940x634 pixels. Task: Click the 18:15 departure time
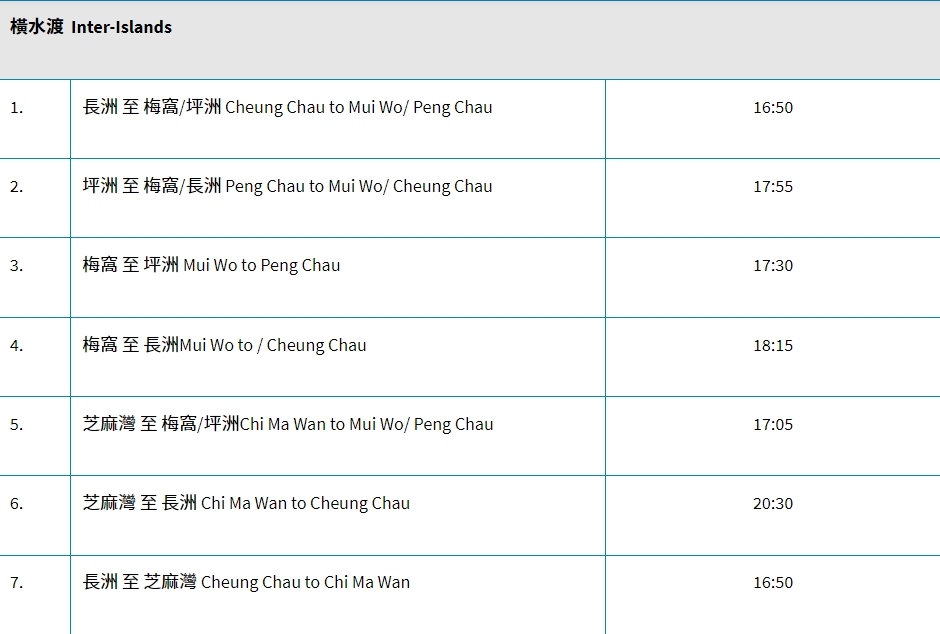pos(772,346)
